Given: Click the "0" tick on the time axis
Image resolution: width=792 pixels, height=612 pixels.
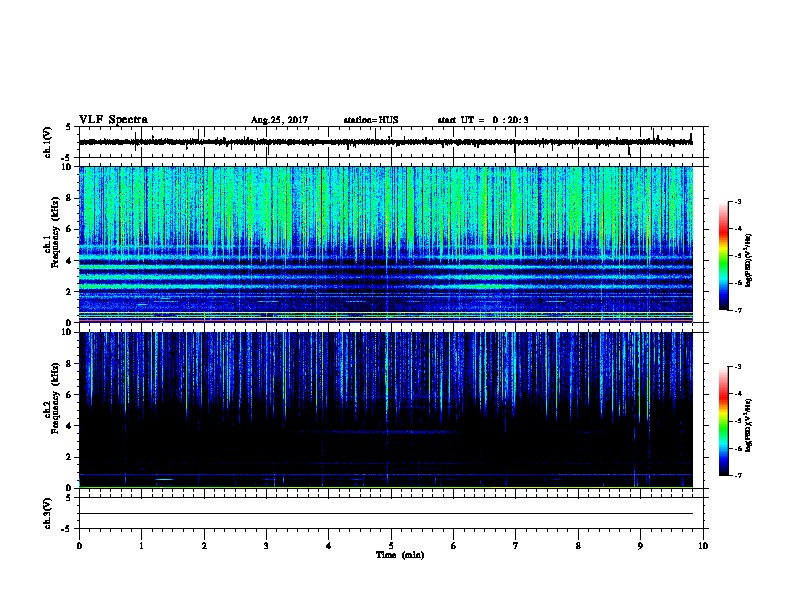Looking at the screenshot, I should (79, 546).
